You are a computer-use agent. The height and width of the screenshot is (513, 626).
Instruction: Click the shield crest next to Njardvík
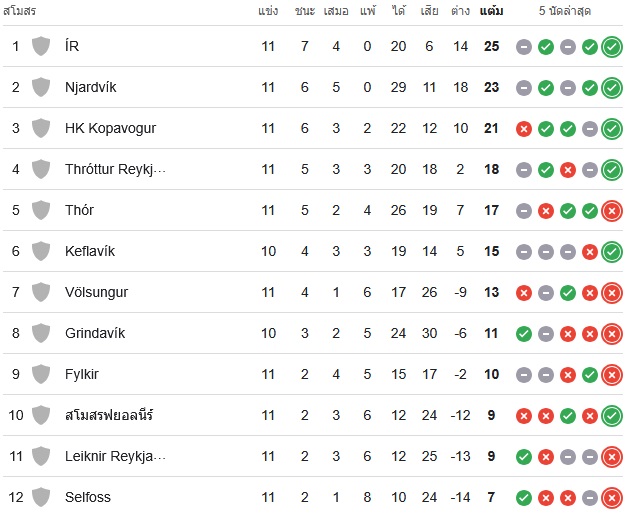point(41,87)
